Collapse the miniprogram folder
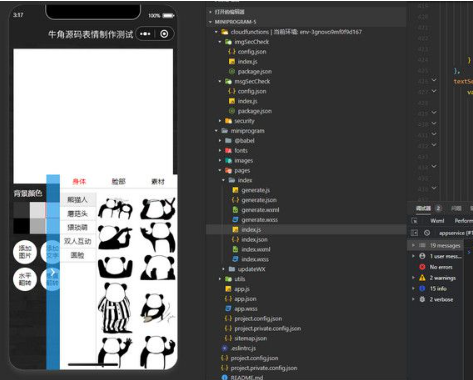Viewport: 473px width, 380px height. (x=216, y=131)
